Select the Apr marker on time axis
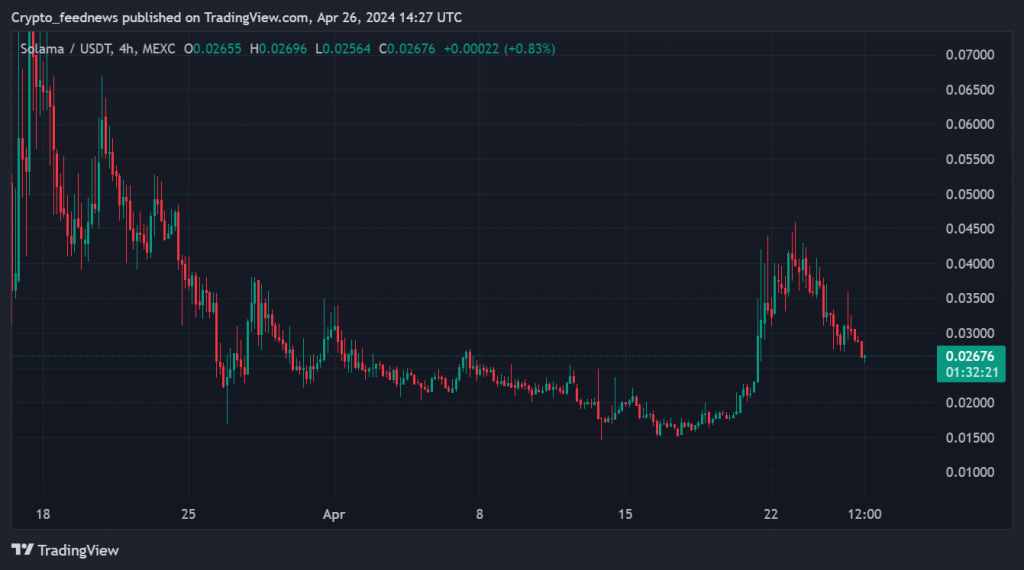The height and width of the screenshot is (570, 1024). 333,514
